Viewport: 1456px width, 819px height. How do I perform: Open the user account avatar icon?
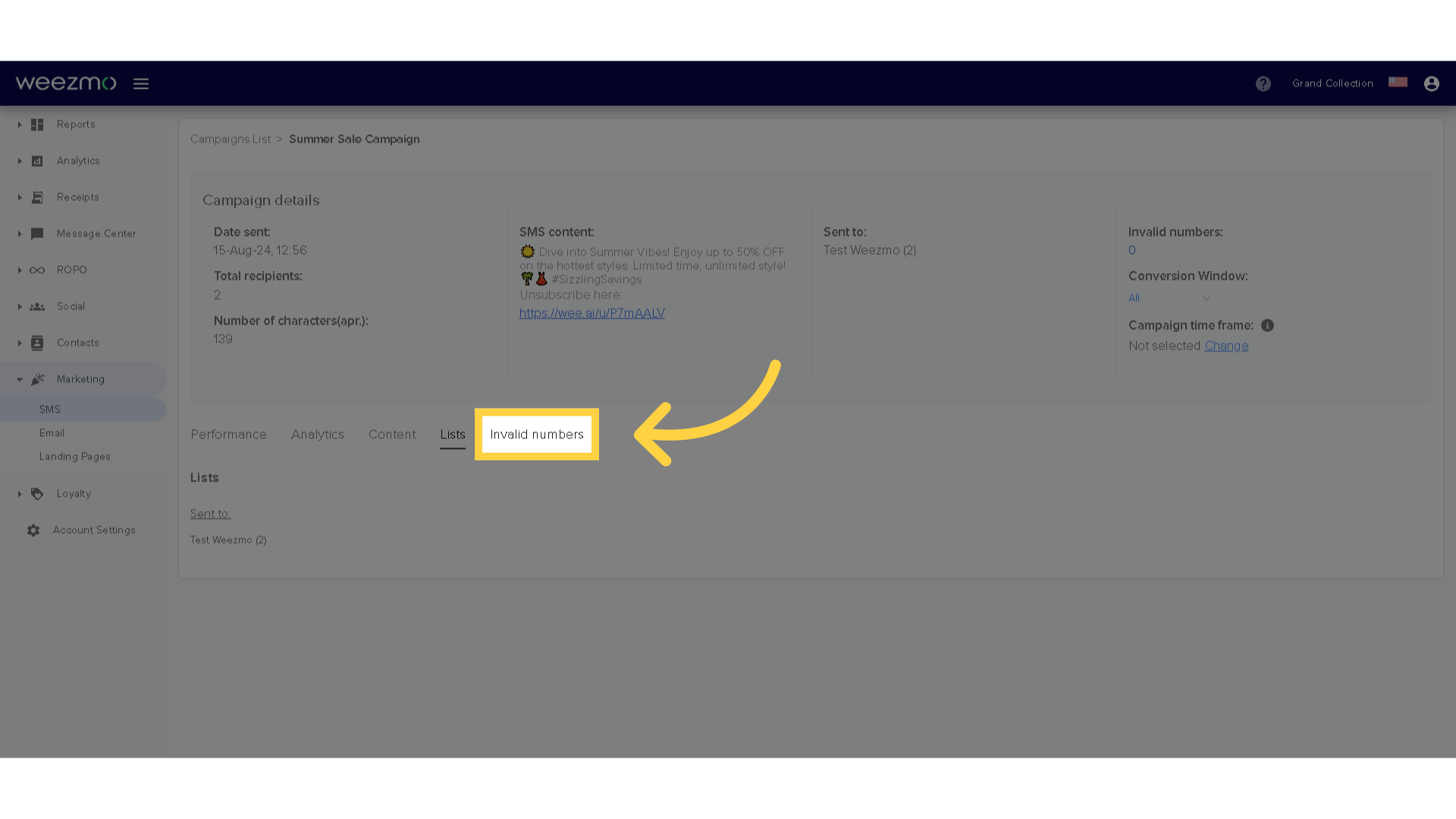tap(1431, 83)
